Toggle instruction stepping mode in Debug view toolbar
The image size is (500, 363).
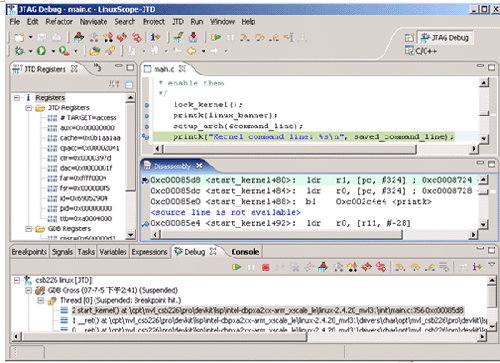(x=477, y=267)
